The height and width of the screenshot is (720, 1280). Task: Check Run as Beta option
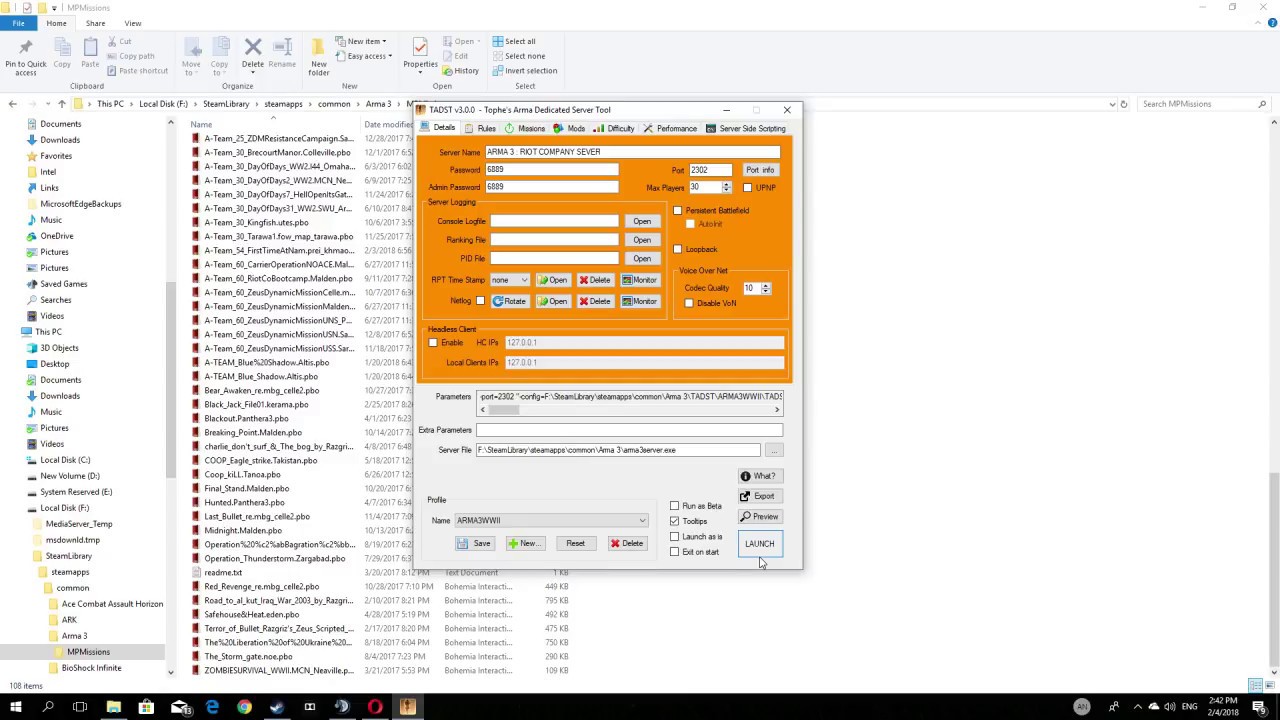click(x=675, y=506)
